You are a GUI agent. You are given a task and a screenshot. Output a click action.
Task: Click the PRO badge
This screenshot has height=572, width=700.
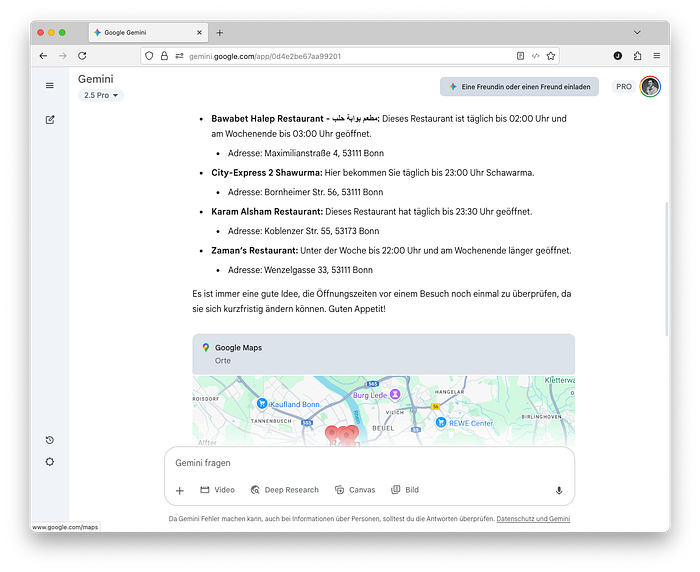pos(624,87)
